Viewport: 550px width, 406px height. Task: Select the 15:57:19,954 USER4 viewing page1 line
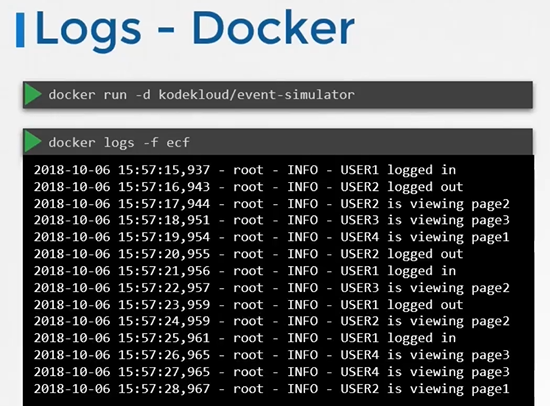(271, 237)
